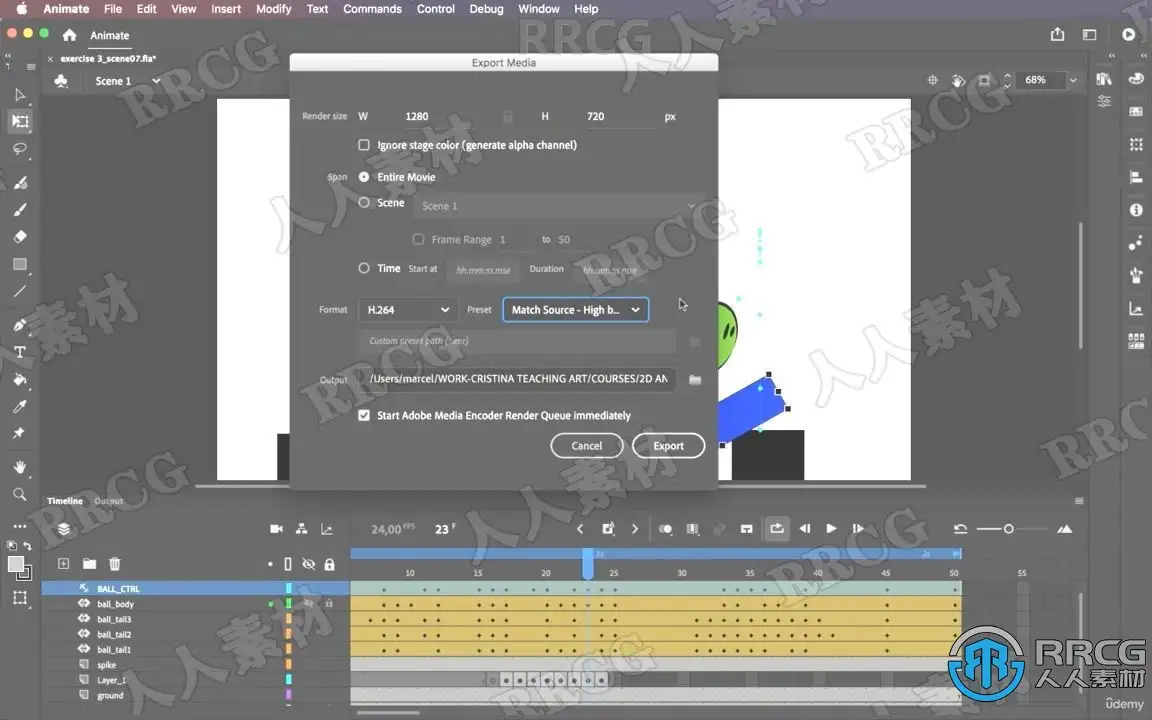The width and height of the screenshot is (1152, 720).
Task: Open the Window menu
Action: [x=539, y=9]
